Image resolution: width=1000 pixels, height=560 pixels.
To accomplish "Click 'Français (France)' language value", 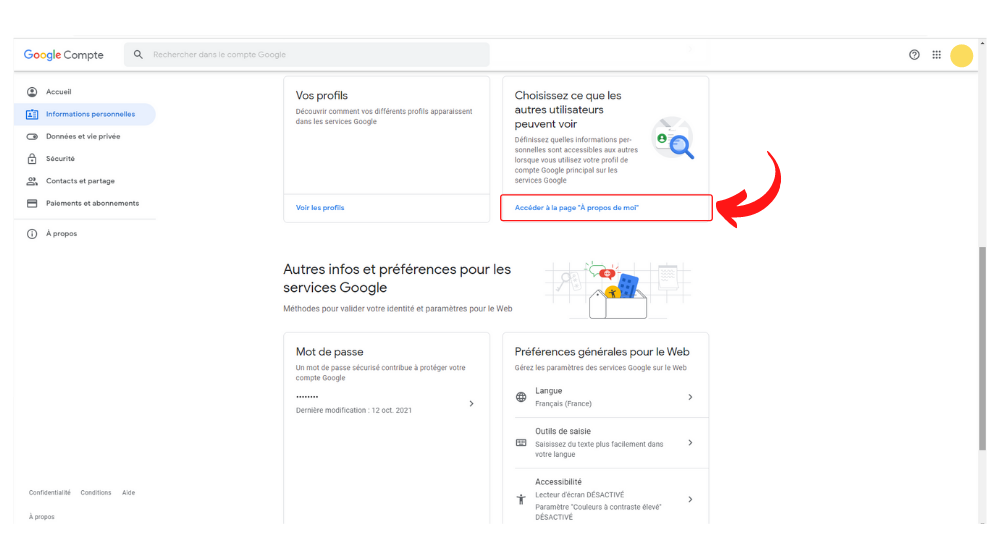I will [x=563, y=404].
